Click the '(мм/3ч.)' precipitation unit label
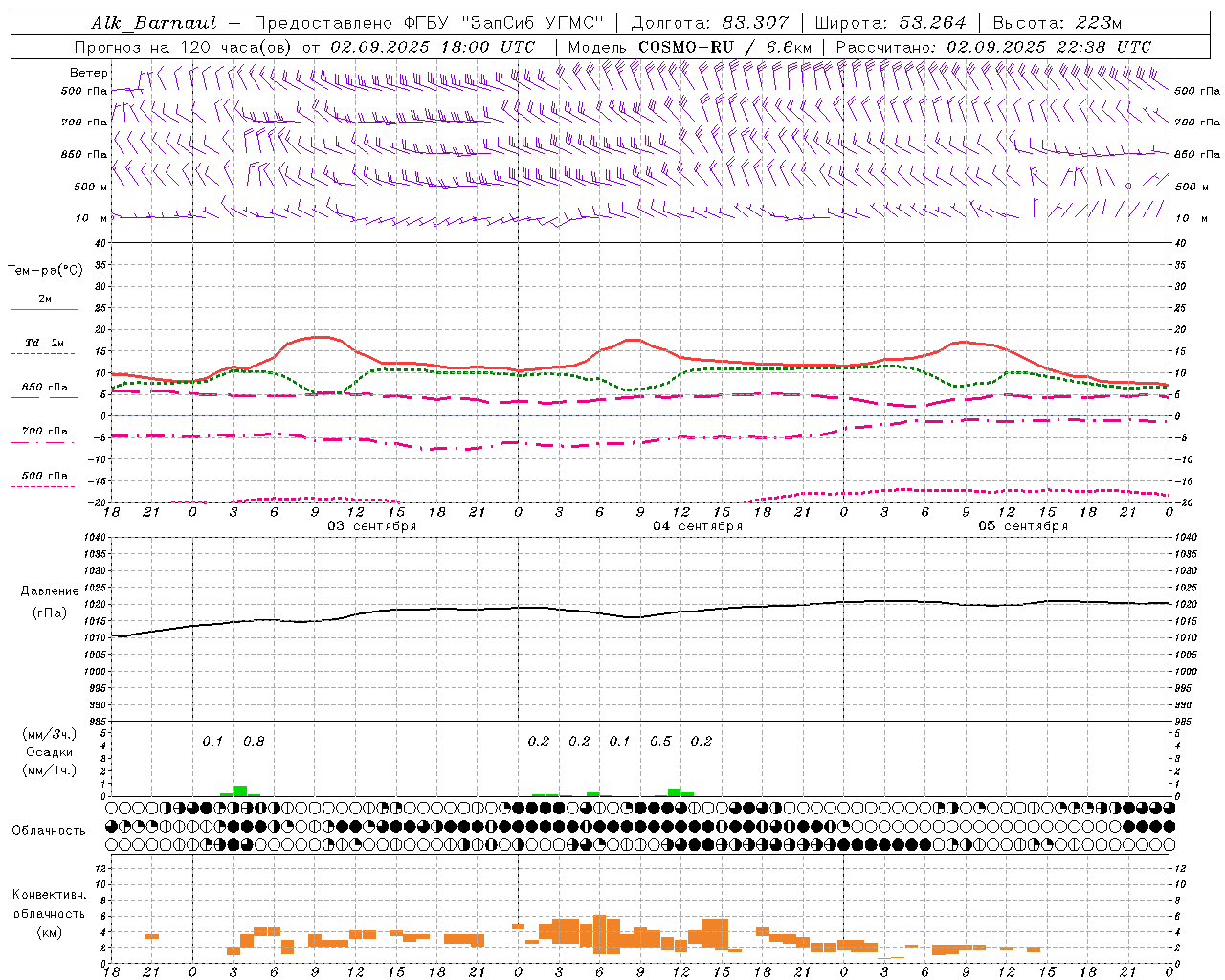The width and height of the screenshot is (1225, 980). pyautogui.click(x=50, y=735)
